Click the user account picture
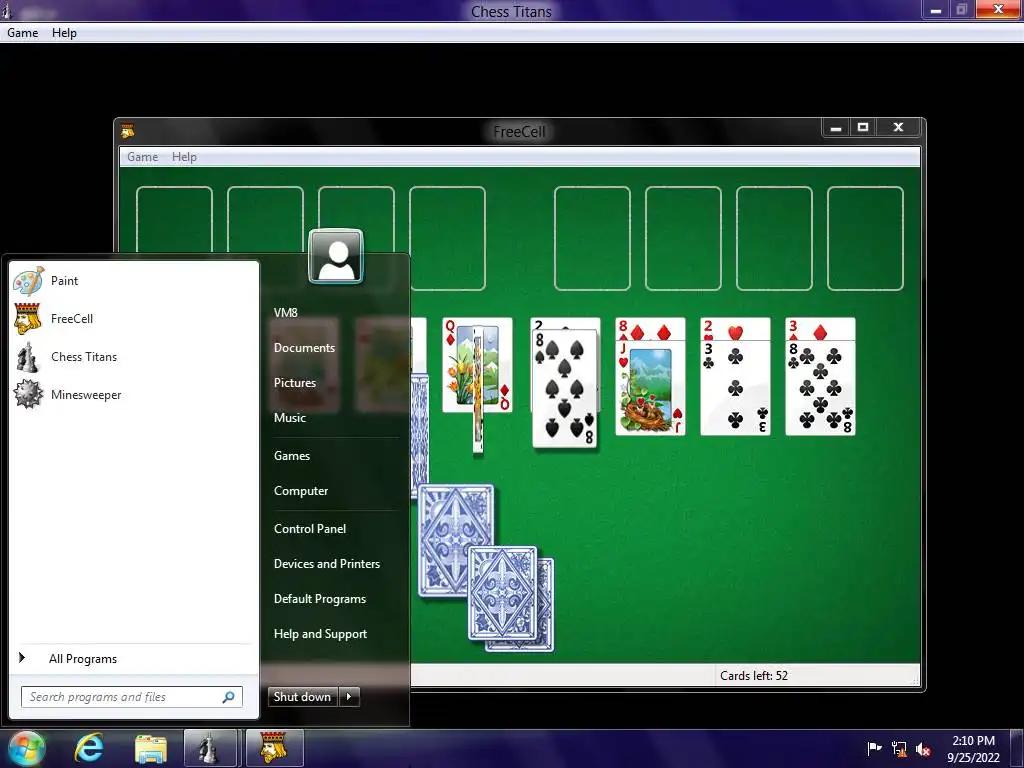 pos(336,256)
